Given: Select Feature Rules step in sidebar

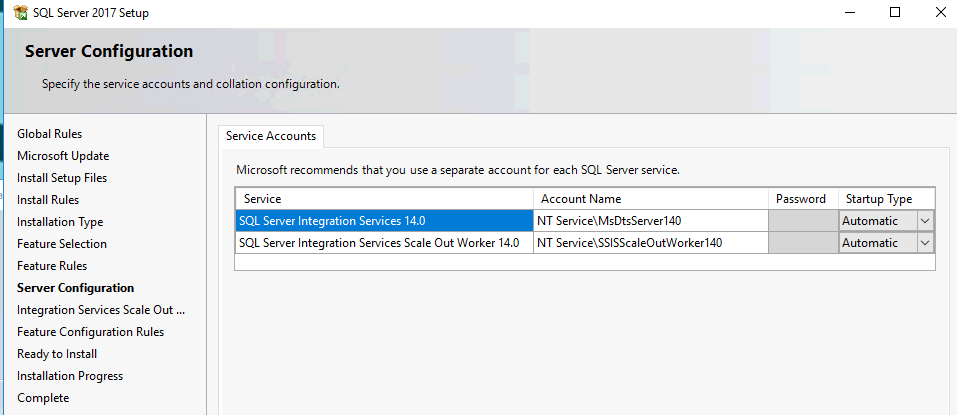Looking at the screenshot, I should point(52,265).
